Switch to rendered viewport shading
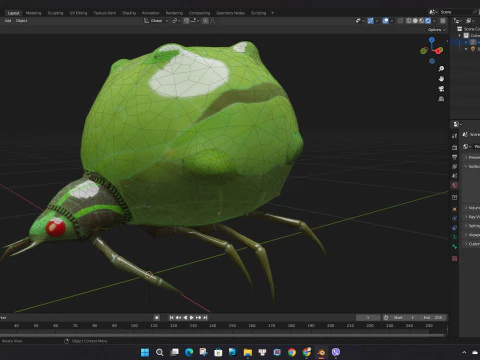480x360 pixels. click(428, 21)
